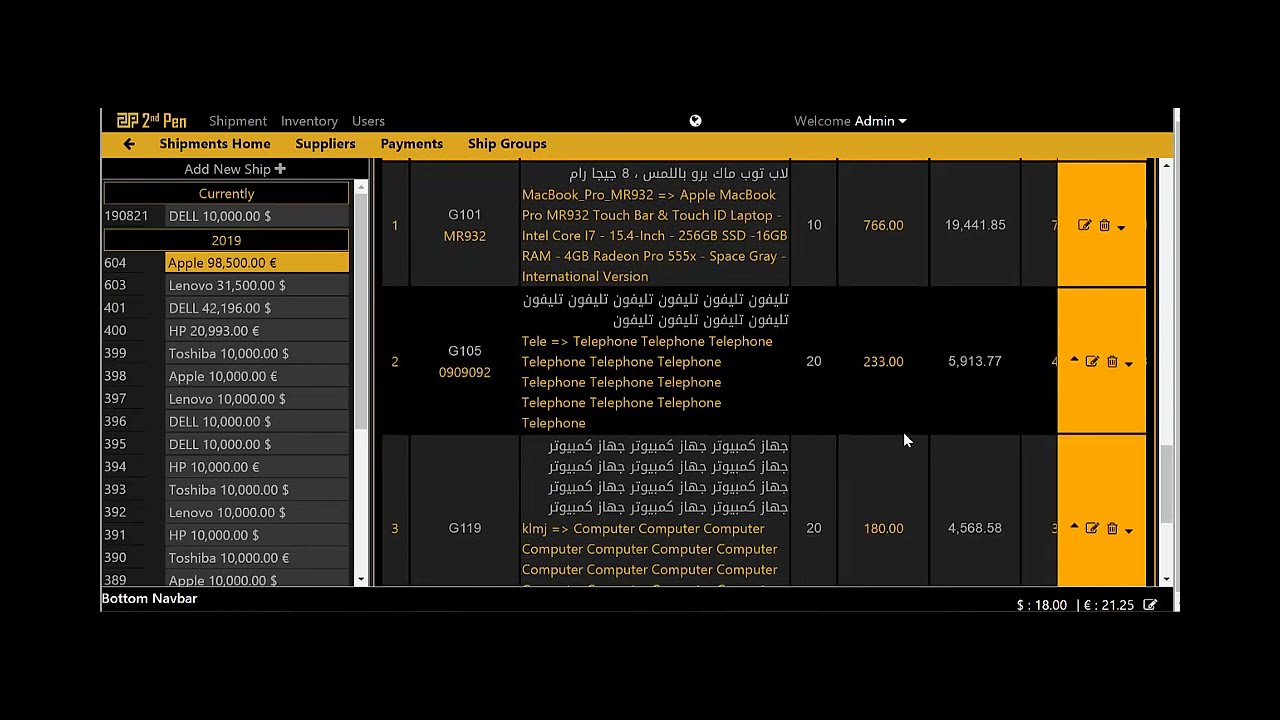Go to Shipments Home

click(215, 144)
